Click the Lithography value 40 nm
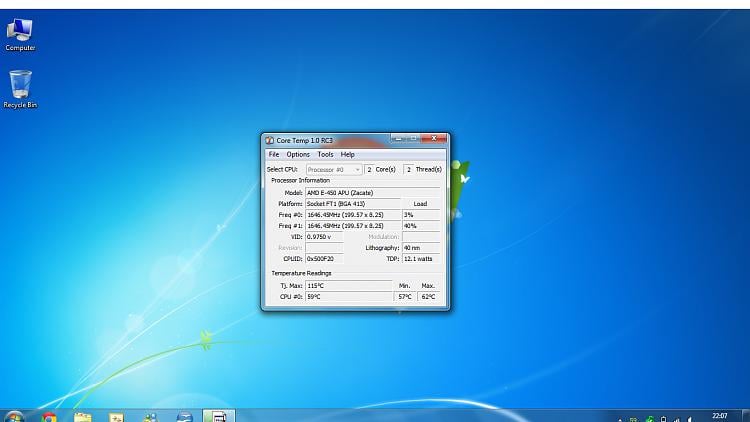750x422 pixels. [421, 248]
